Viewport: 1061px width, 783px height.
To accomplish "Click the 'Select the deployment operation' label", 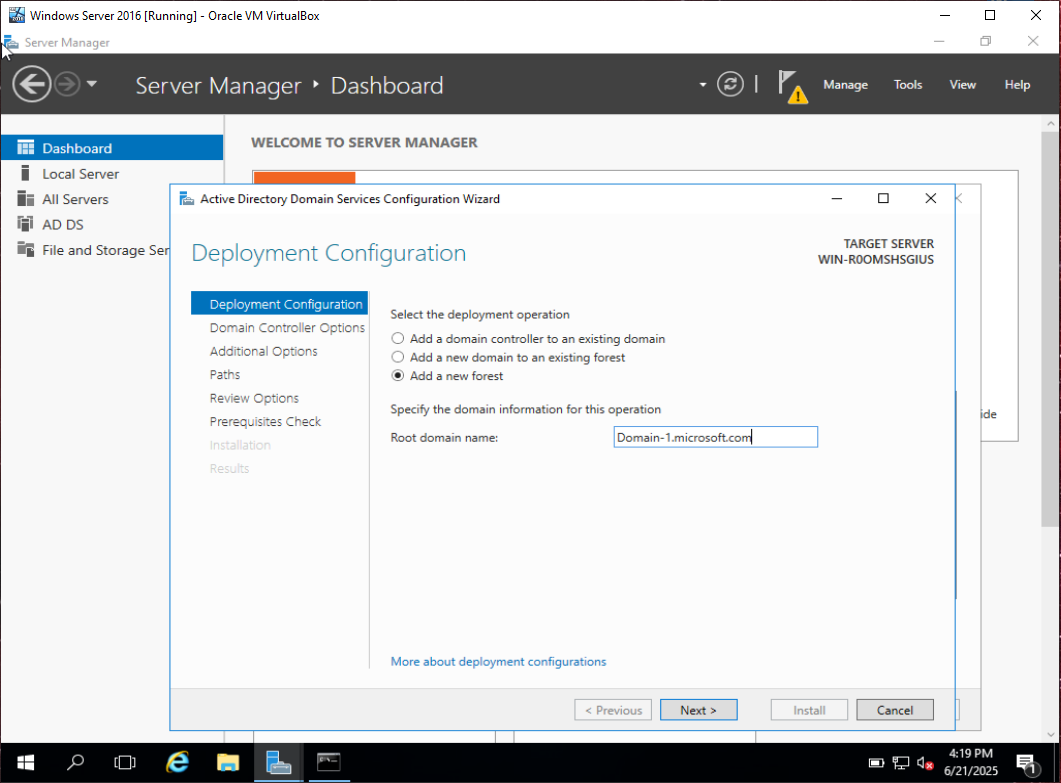I will [480, 315].
